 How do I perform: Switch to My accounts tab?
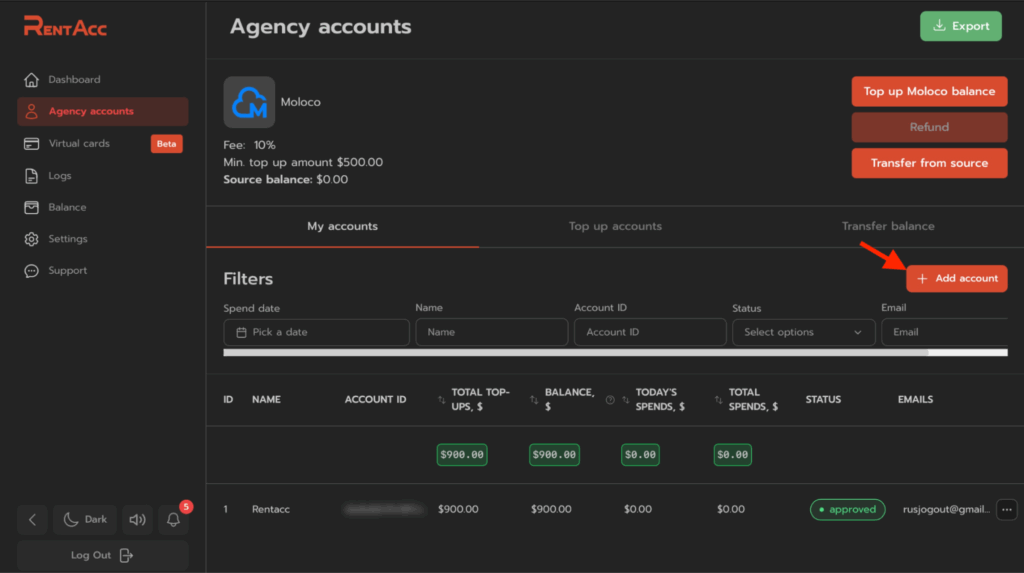click(x=342, y=226)
